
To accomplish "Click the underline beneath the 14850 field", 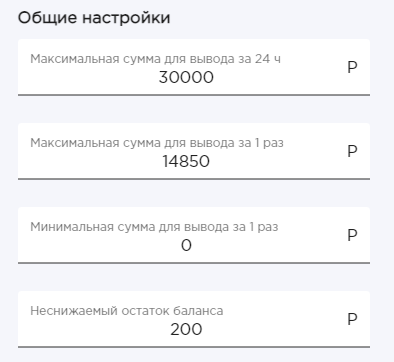I will (x=194, y=179).
